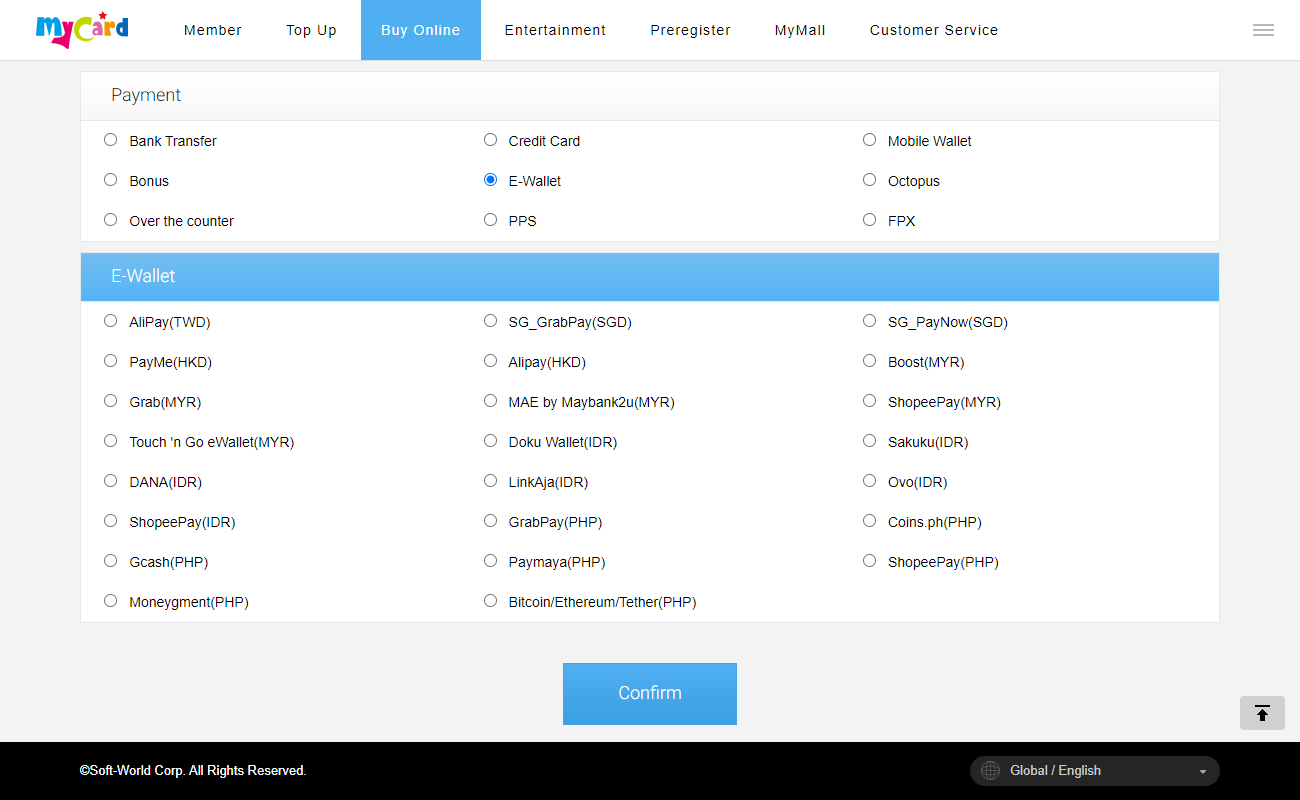Choose ShopeePay(PHP) e-wallet

coord(870,561)
